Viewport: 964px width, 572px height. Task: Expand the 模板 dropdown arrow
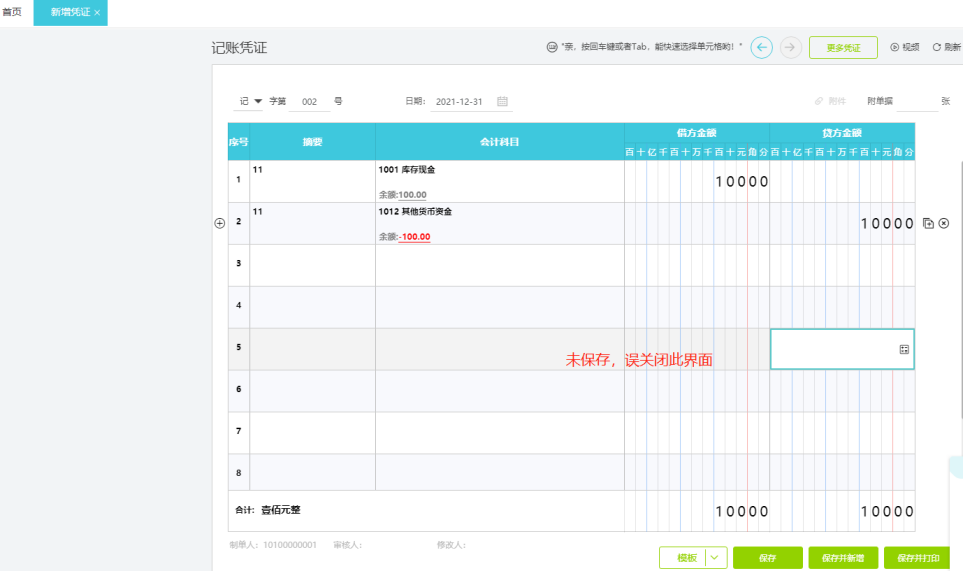(x=715, y=558)
